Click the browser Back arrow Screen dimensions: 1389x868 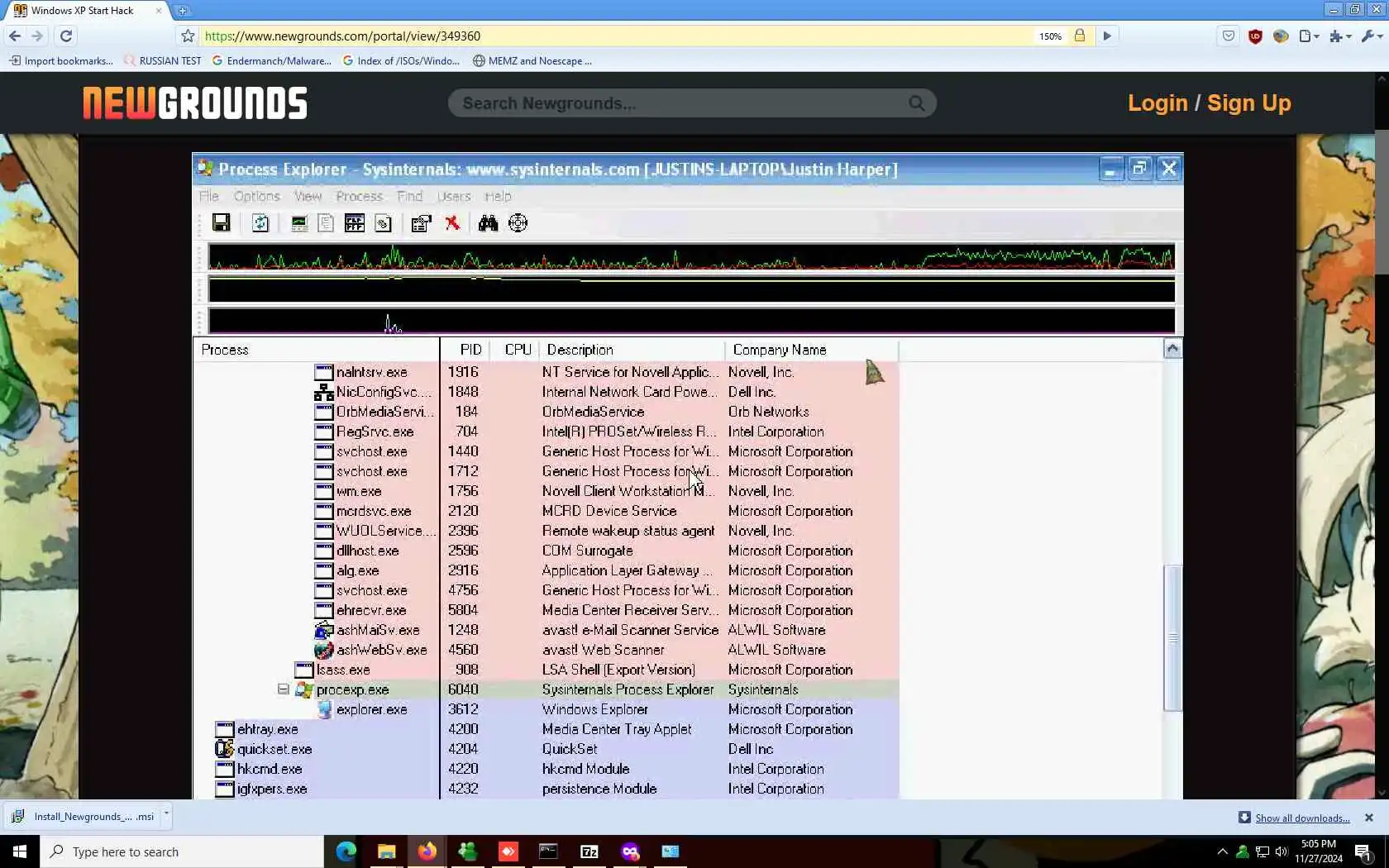coord(15,36)
